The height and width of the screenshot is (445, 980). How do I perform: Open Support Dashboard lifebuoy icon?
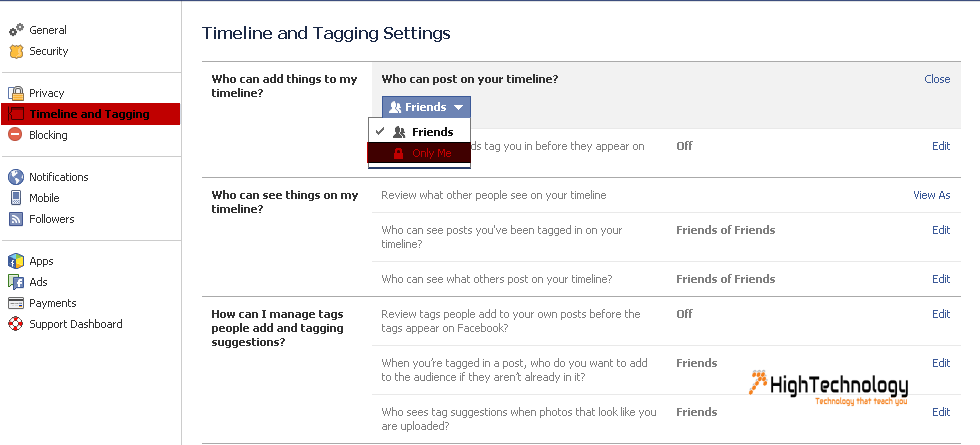[16, 324]
